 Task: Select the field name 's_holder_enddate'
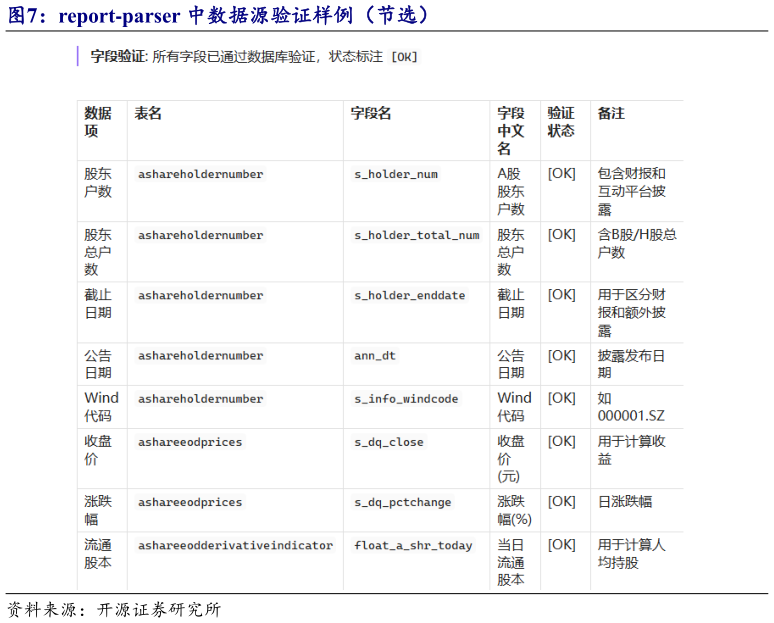click(410, 296)
